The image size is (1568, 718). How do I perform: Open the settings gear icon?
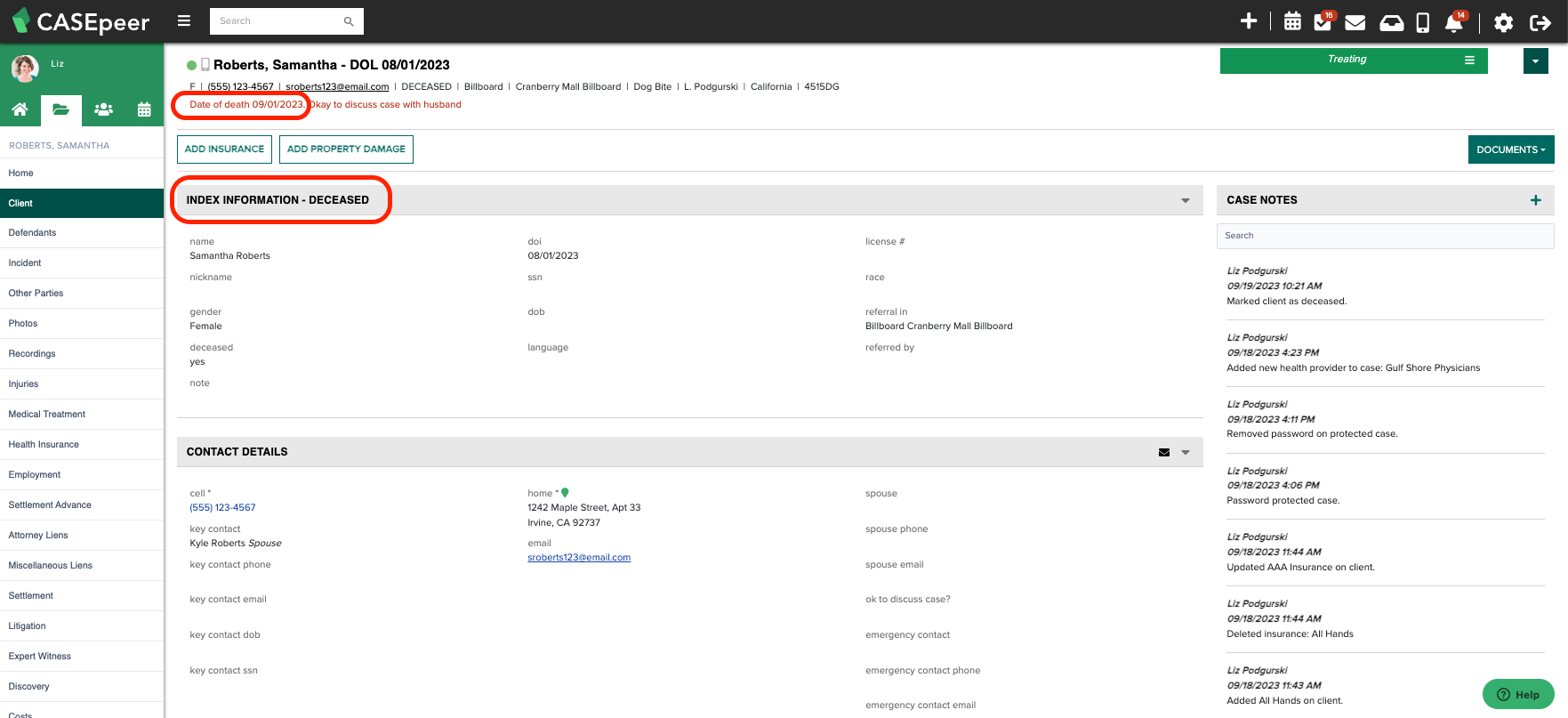click(1504, 22)
